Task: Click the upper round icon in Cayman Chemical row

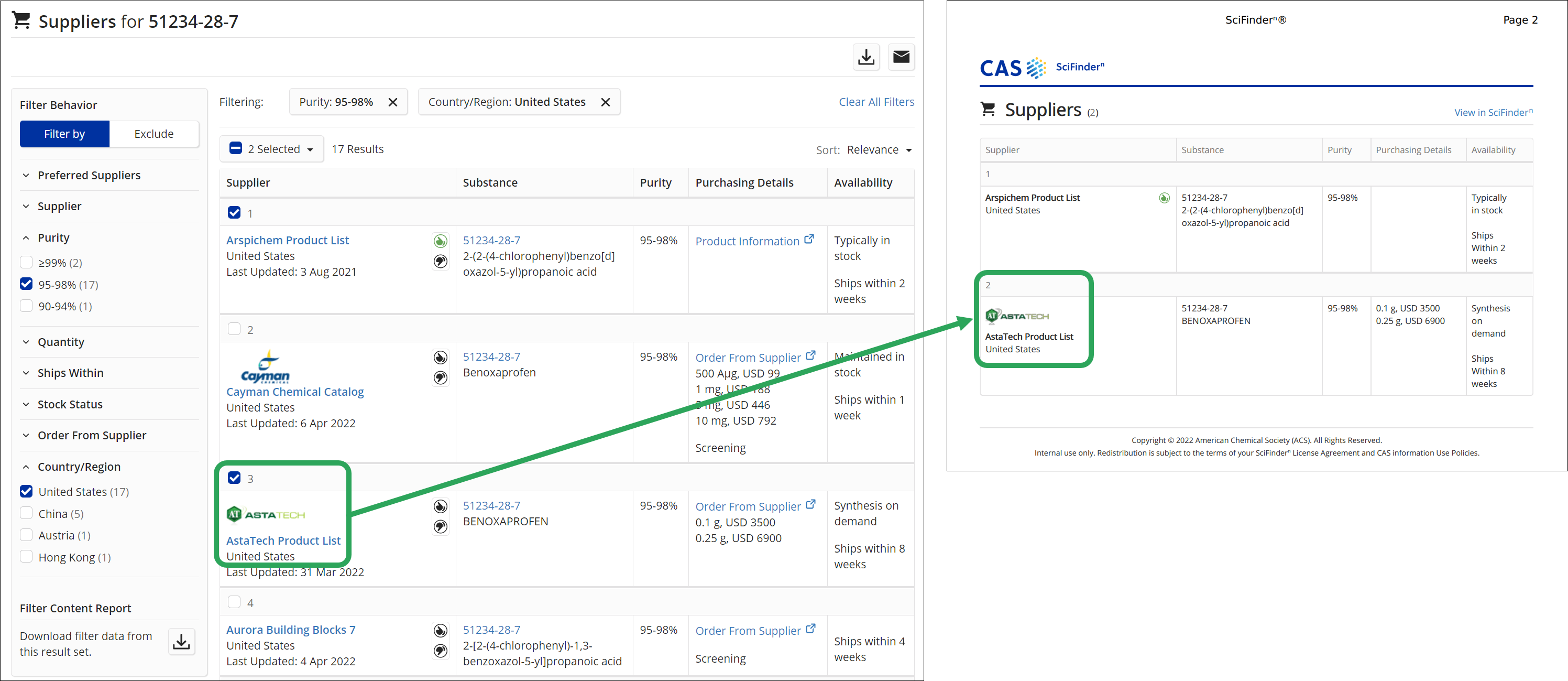Action: click(440, 358)
